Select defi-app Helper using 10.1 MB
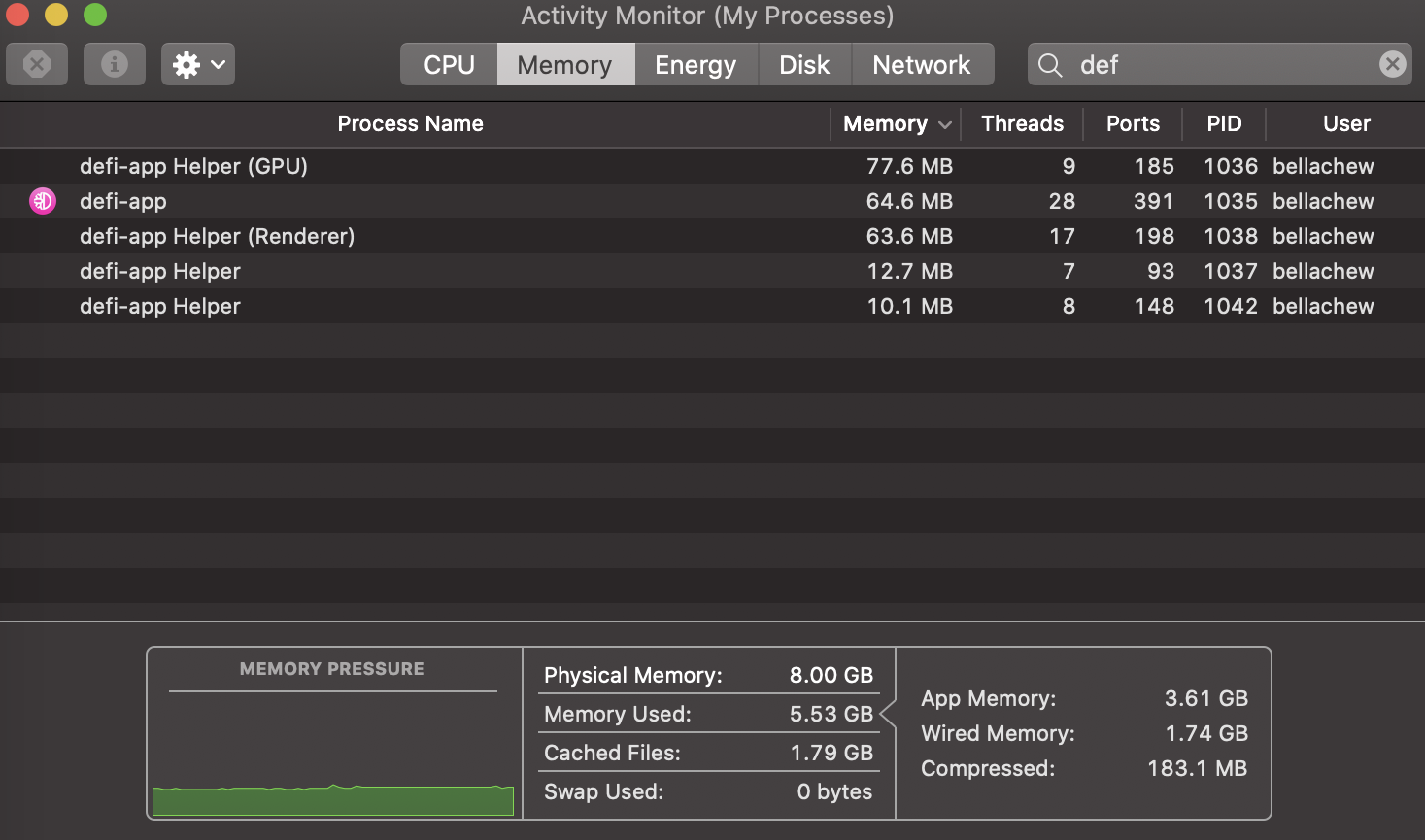Screen dimensions: 1425x840 click(712, 306)
